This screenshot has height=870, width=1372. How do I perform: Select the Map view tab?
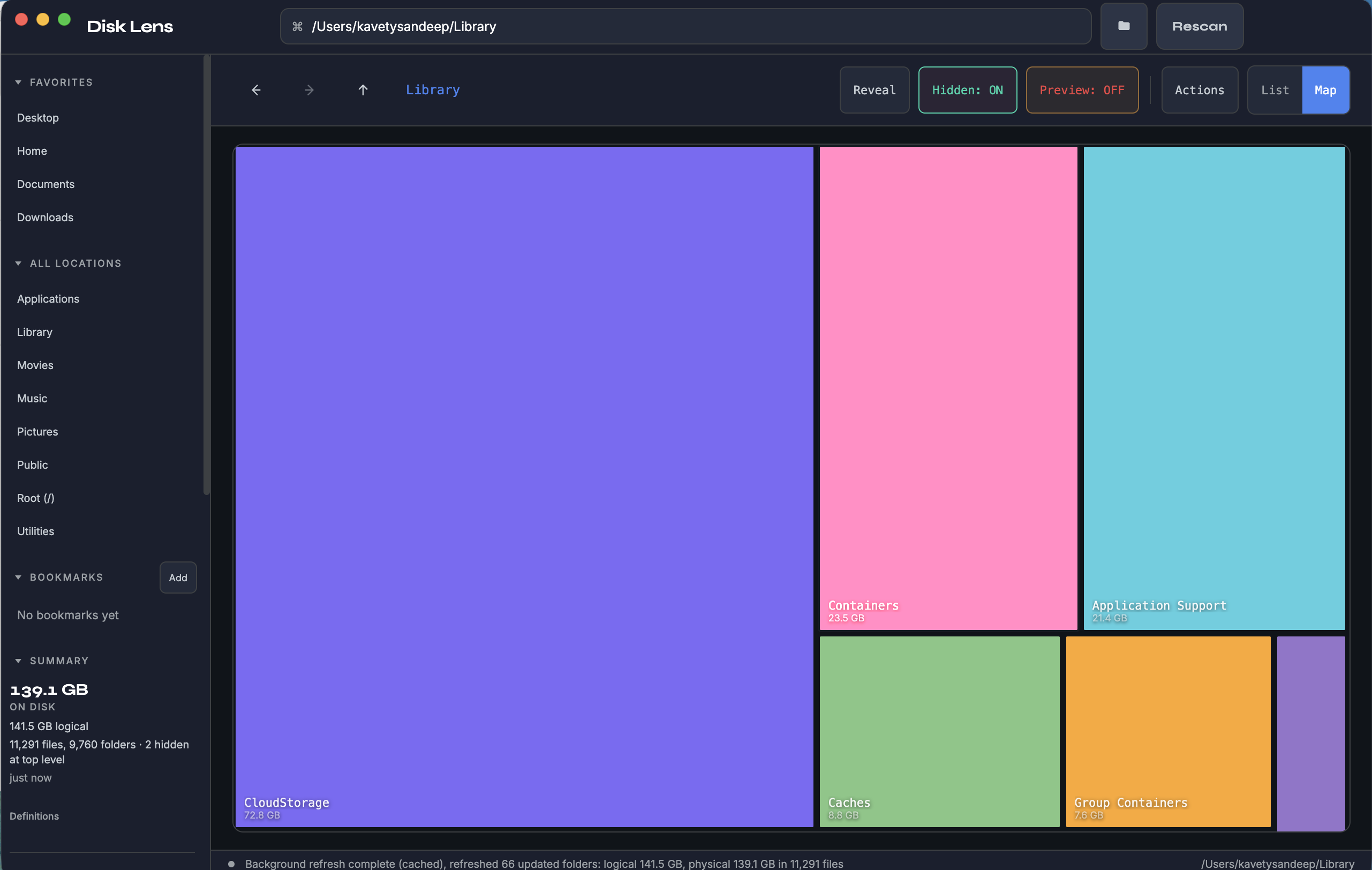click(x=1326, y=89)
